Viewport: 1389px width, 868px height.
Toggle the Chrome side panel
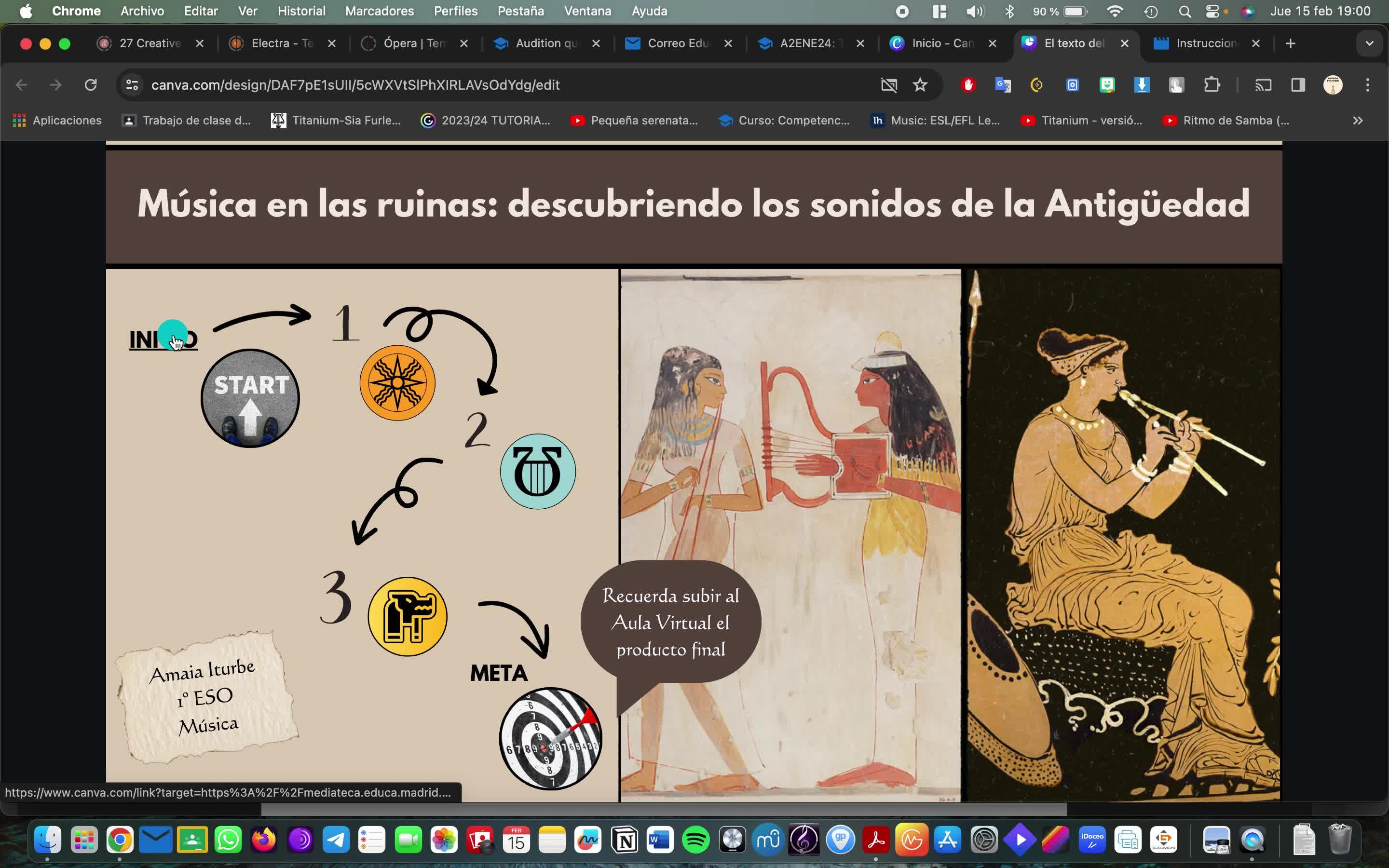click(1298, 85)
